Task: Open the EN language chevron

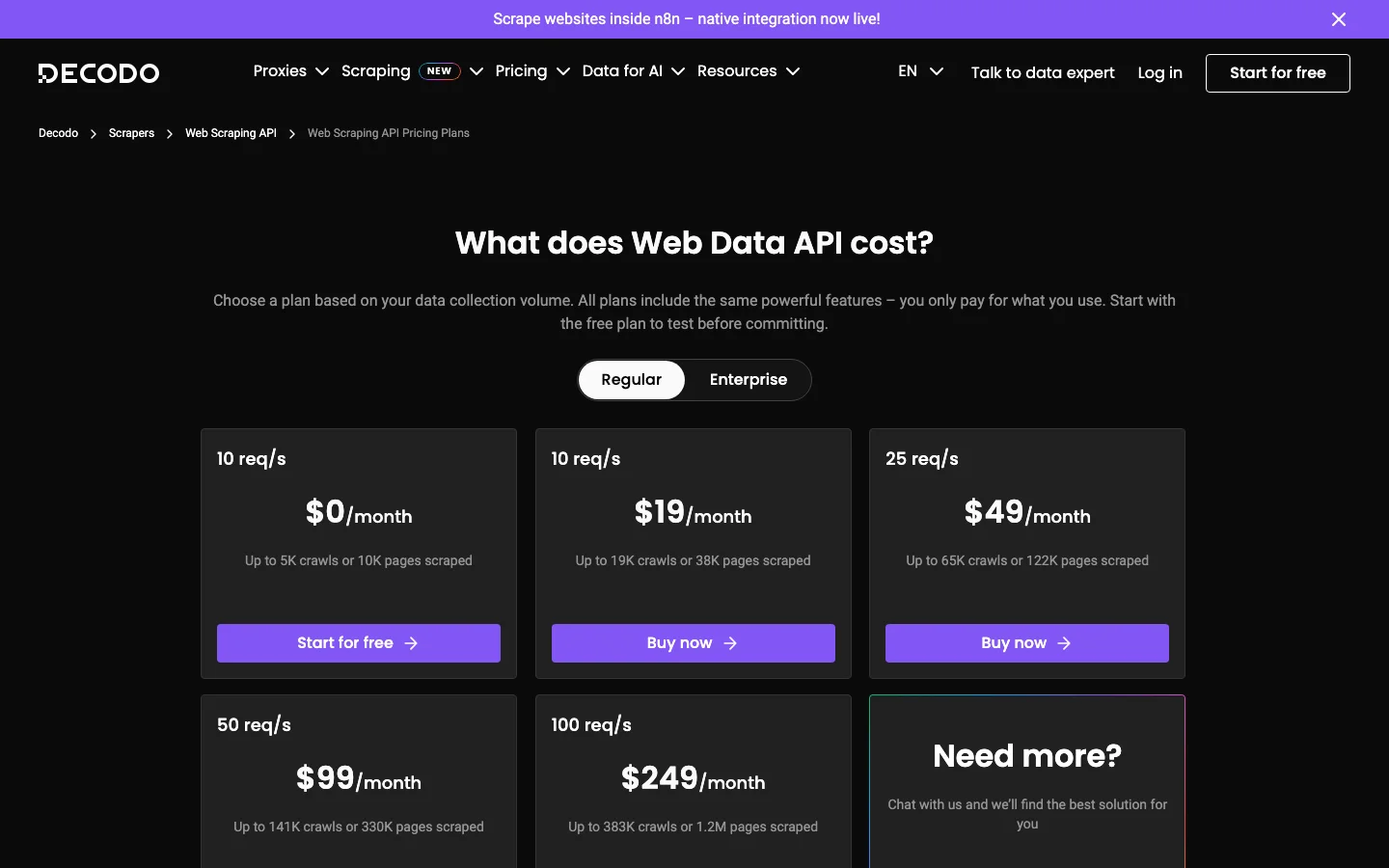Action: (x=937, y=71)
